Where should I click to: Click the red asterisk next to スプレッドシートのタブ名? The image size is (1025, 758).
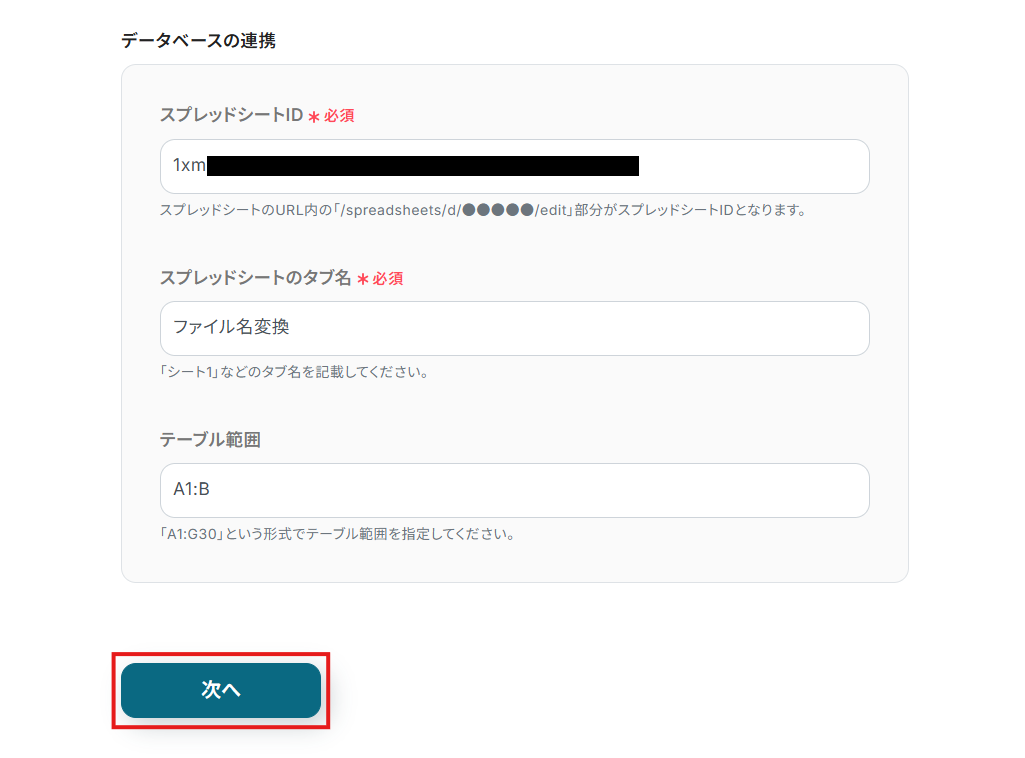point(362,280)
